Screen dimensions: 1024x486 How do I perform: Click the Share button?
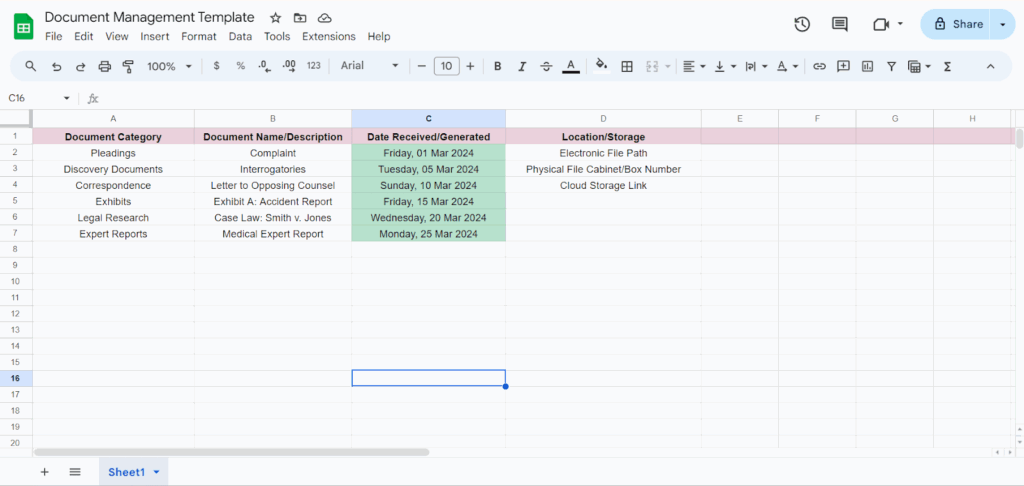click(956, 24)
